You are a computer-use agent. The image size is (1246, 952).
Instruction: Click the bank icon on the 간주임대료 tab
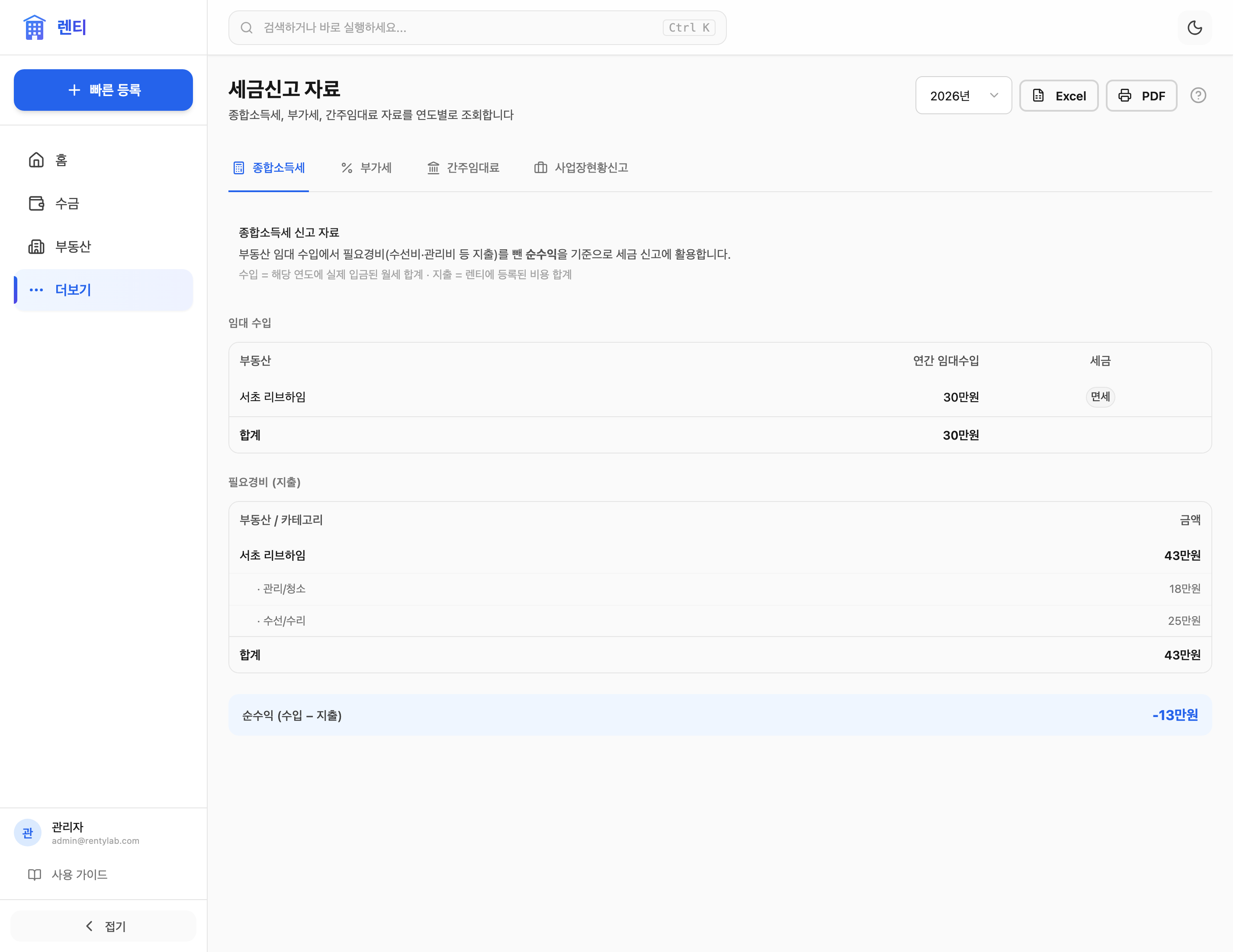[434, 168]
